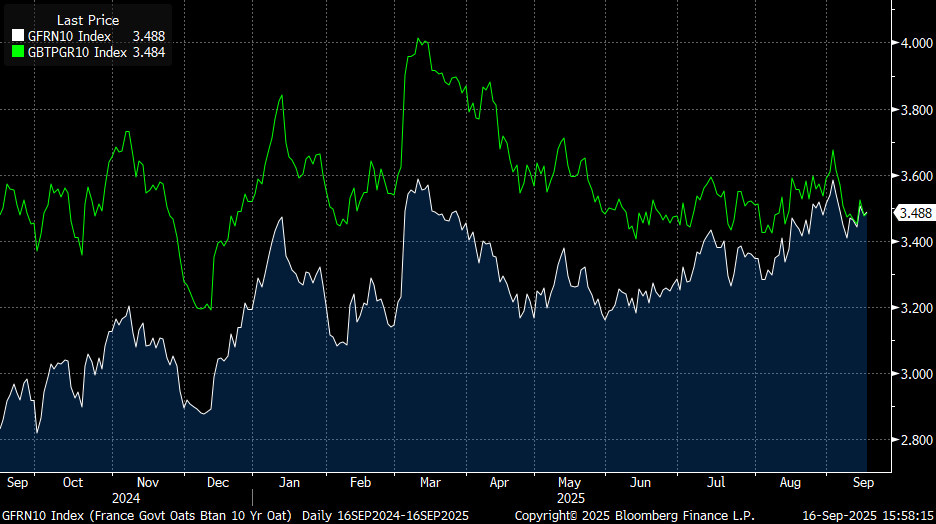This screenshot has width=936, height=524.
Task: Click the 2025 year label
Action: click(x=569, y=497)
